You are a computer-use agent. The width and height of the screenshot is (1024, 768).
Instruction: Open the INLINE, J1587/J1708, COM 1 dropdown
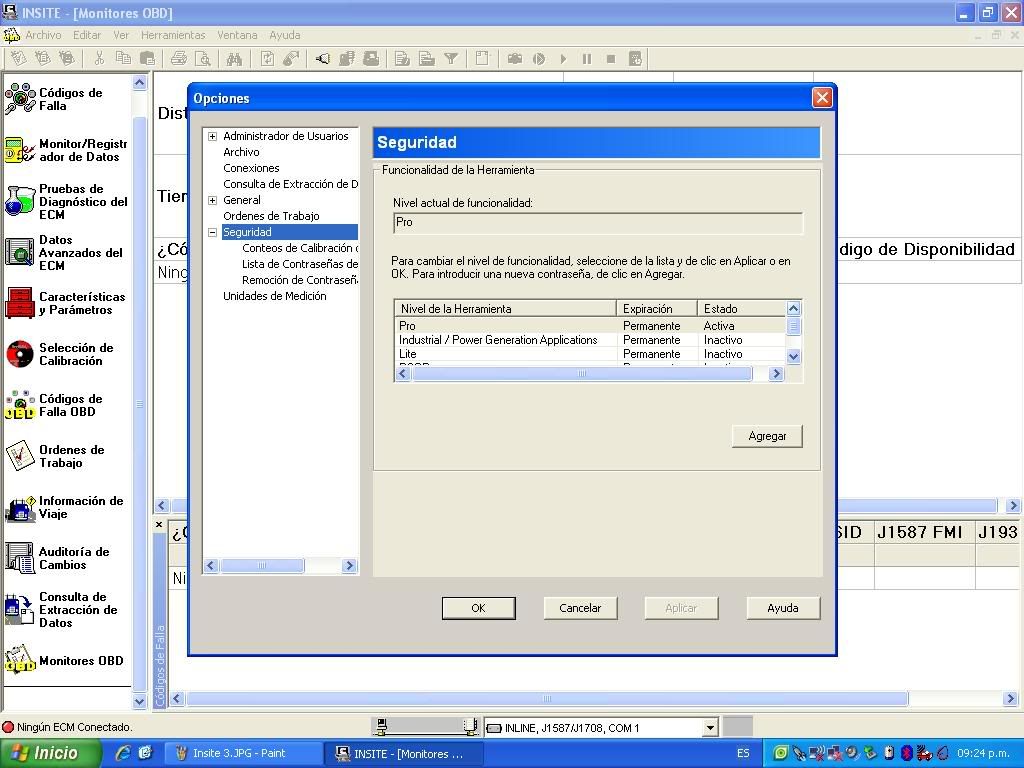click(710, 727)
